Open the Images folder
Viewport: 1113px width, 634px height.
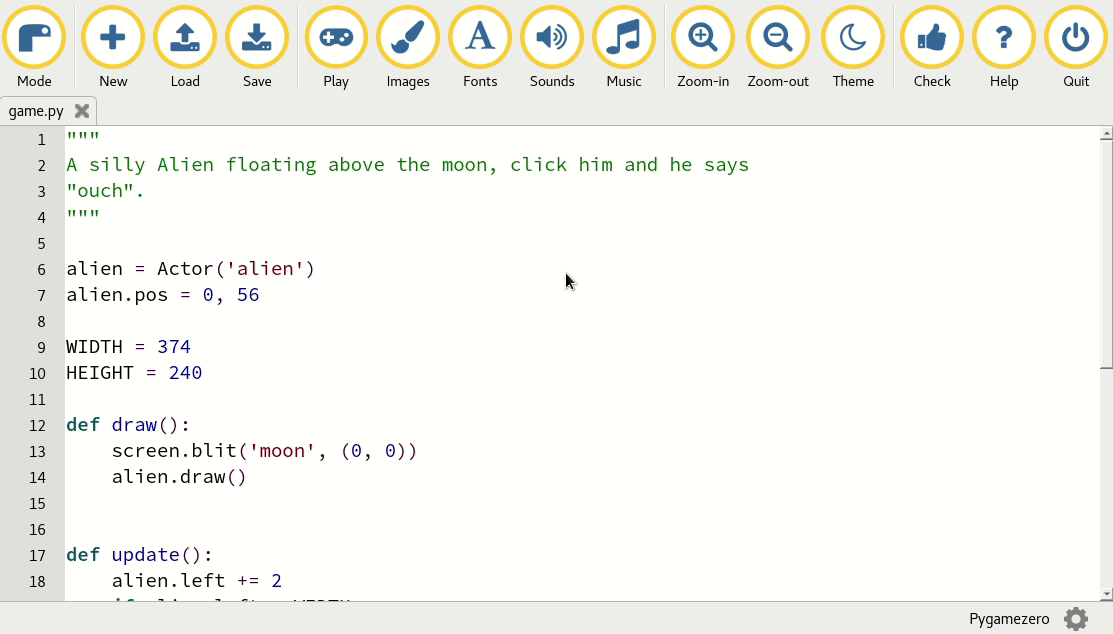point(407,35)
